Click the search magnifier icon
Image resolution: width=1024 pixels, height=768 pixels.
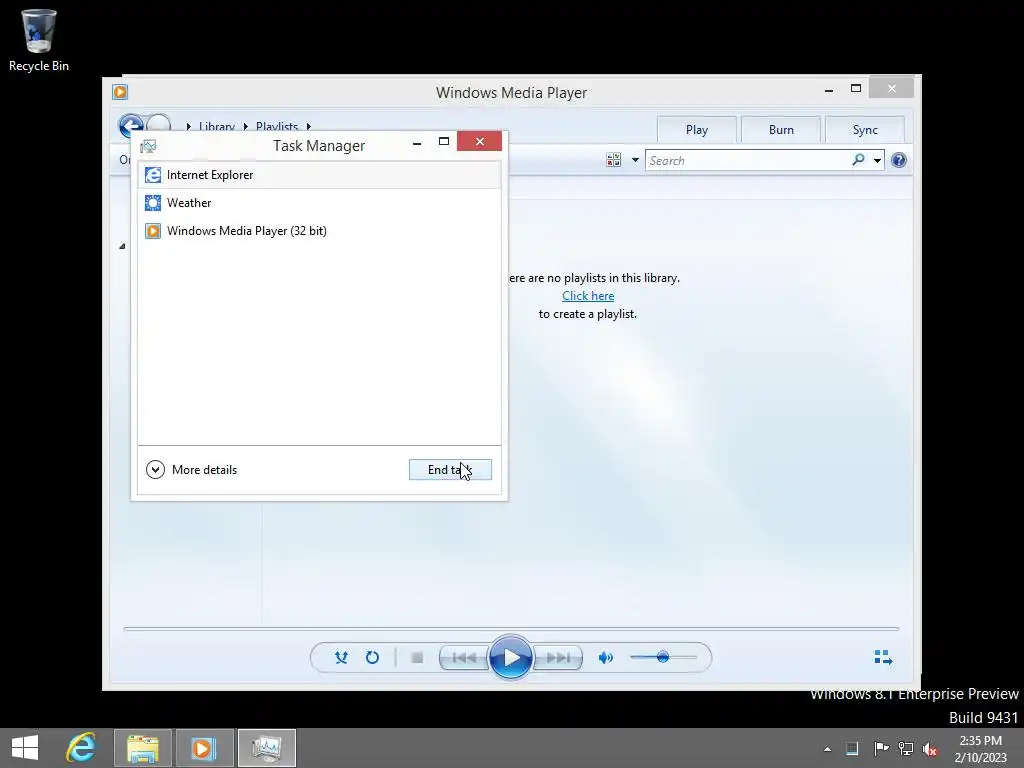(x=858, y=160)
